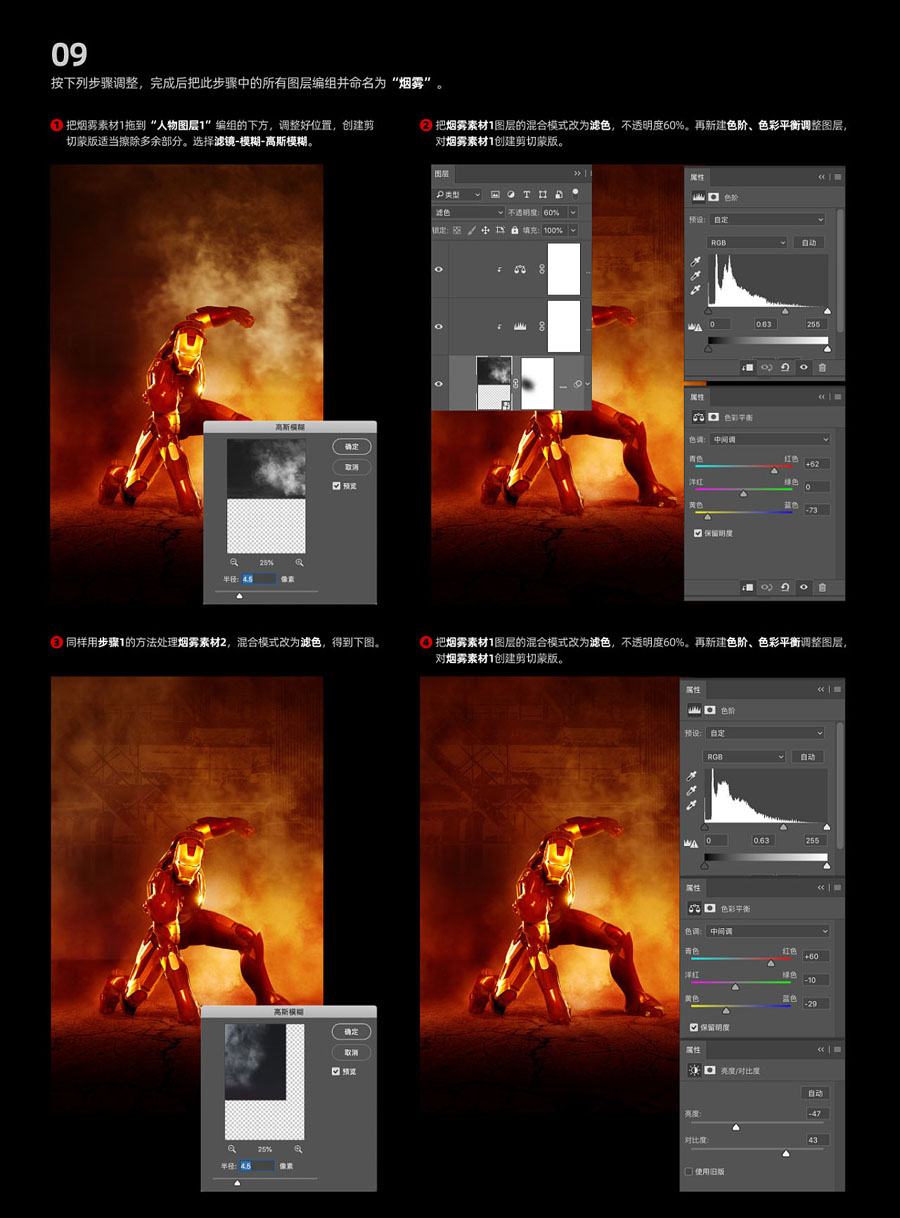The height and width of the screenshot is (1218, 900).
Task: Enable the 使用旧版 checkbox
Action: [x=689, y=1171]
